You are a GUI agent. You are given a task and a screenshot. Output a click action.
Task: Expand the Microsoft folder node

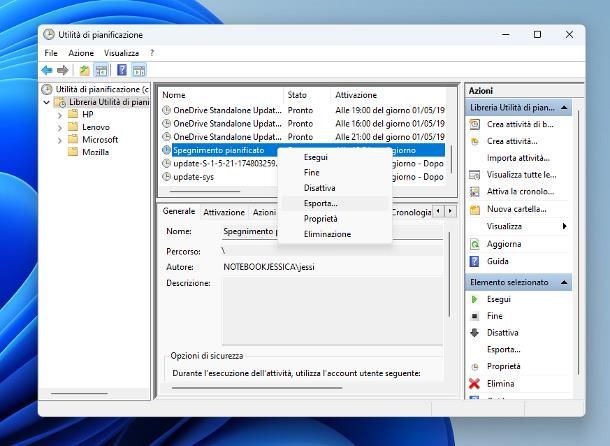[60, 140]
